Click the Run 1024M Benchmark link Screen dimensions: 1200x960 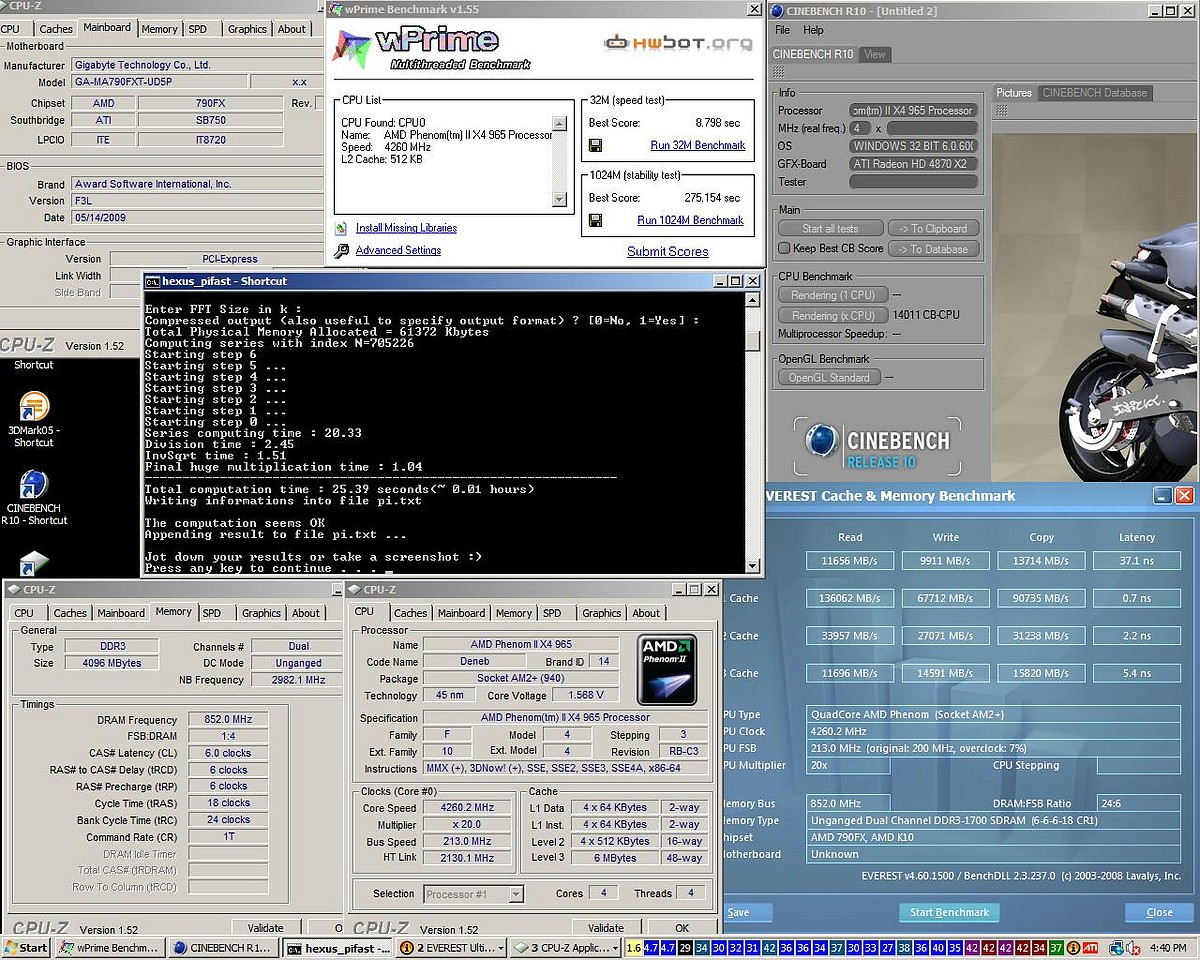tap(691, 220)
